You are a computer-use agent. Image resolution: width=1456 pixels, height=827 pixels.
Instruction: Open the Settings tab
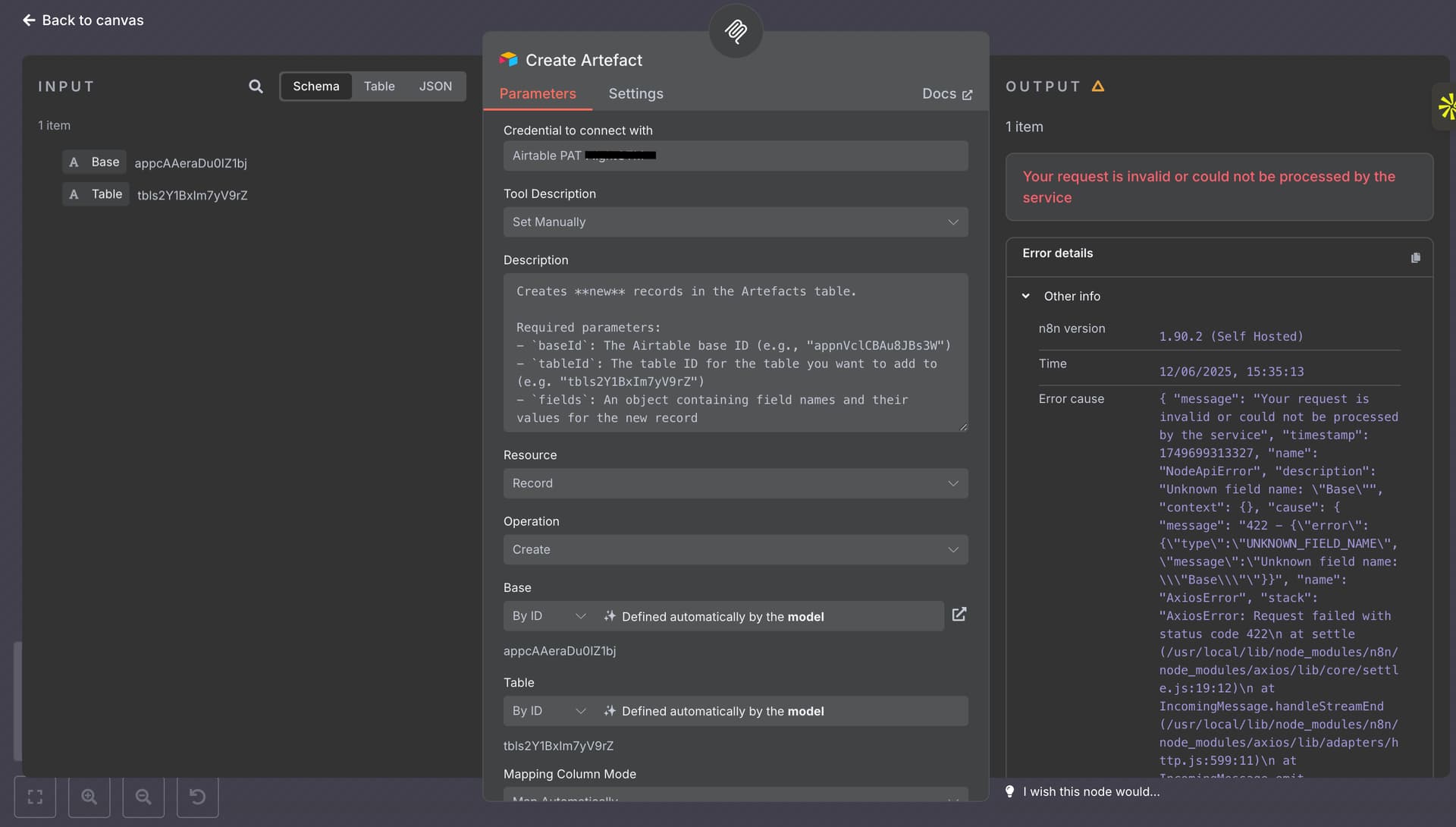(x=635, y=93)
